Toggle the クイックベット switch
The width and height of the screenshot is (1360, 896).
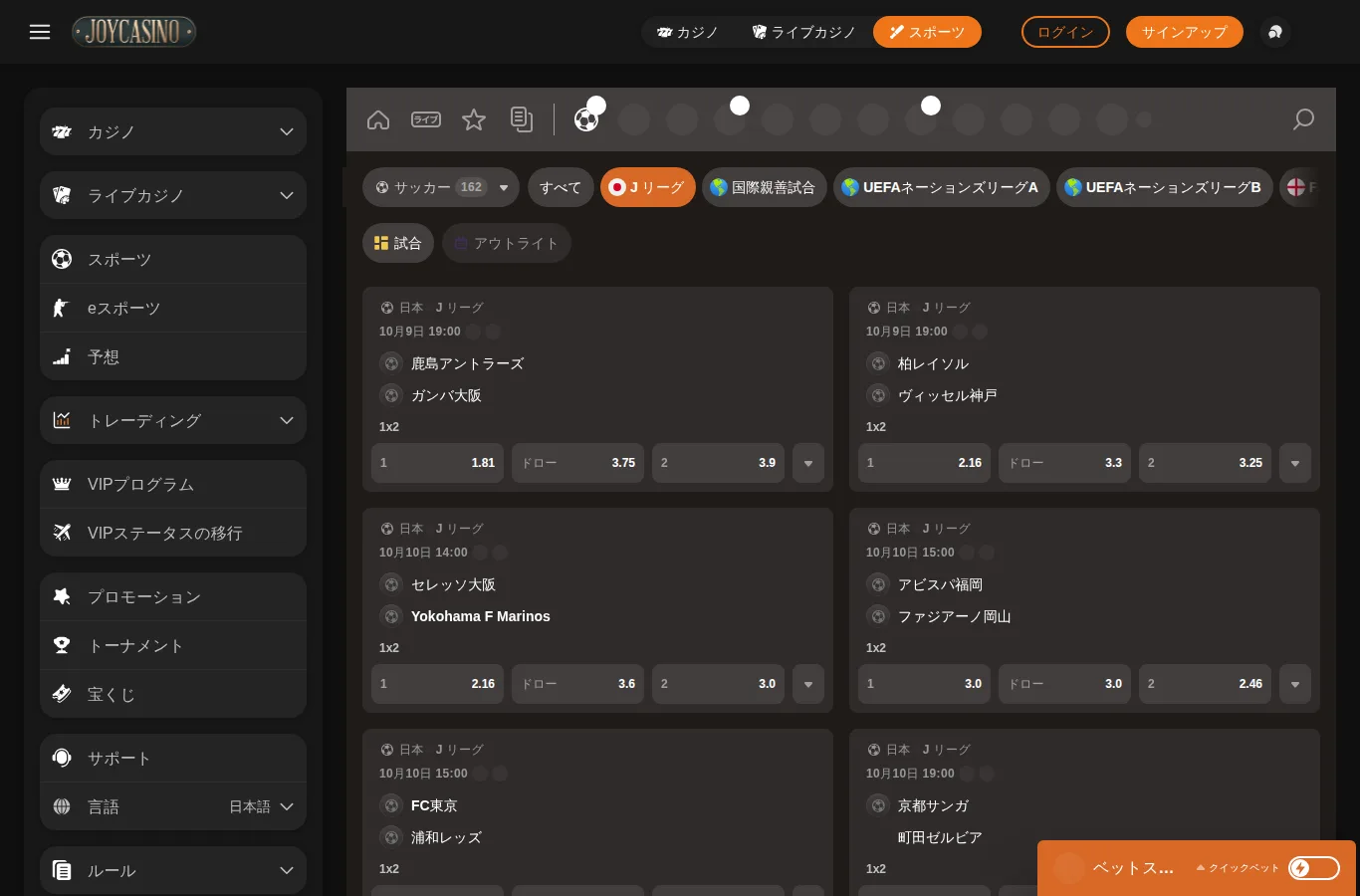[x=1314, y=868]
